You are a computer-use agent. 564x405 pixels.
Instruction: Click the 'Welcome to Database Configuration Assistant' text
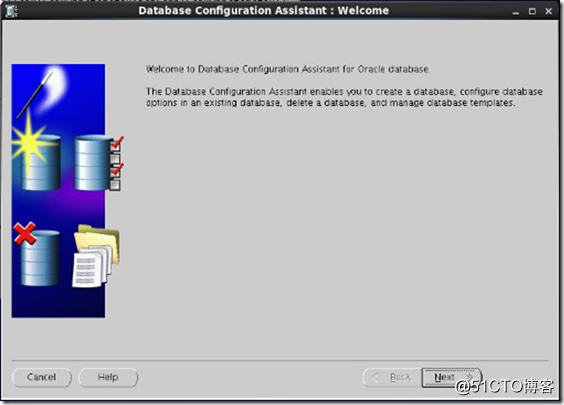(288, 69)
